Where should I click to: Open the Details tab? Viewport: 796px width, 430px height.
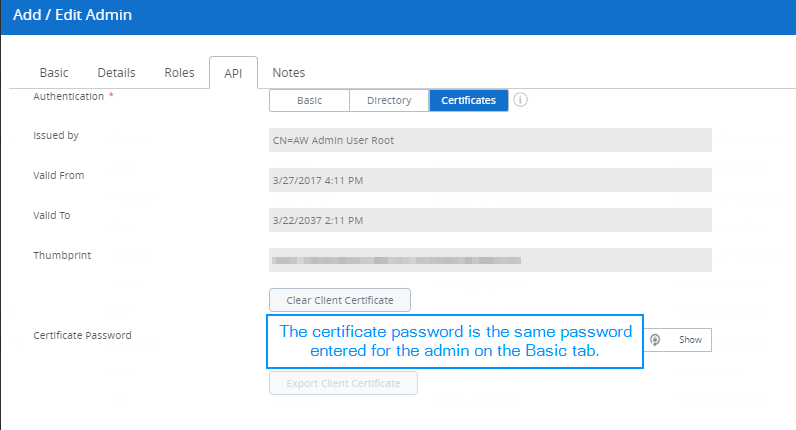tap(116, 72)
